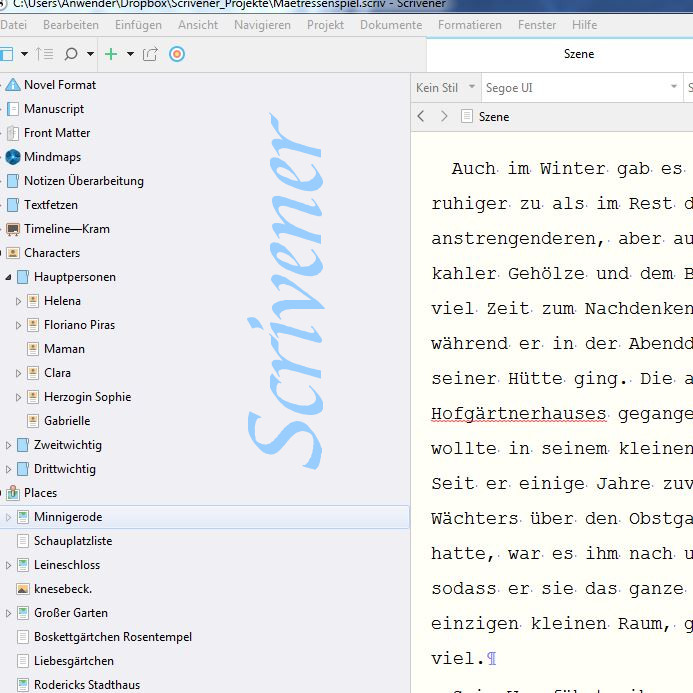The image size is (693, 693).
Task: Select Minnigerode in the binder
Action: (x=68, y=517)
